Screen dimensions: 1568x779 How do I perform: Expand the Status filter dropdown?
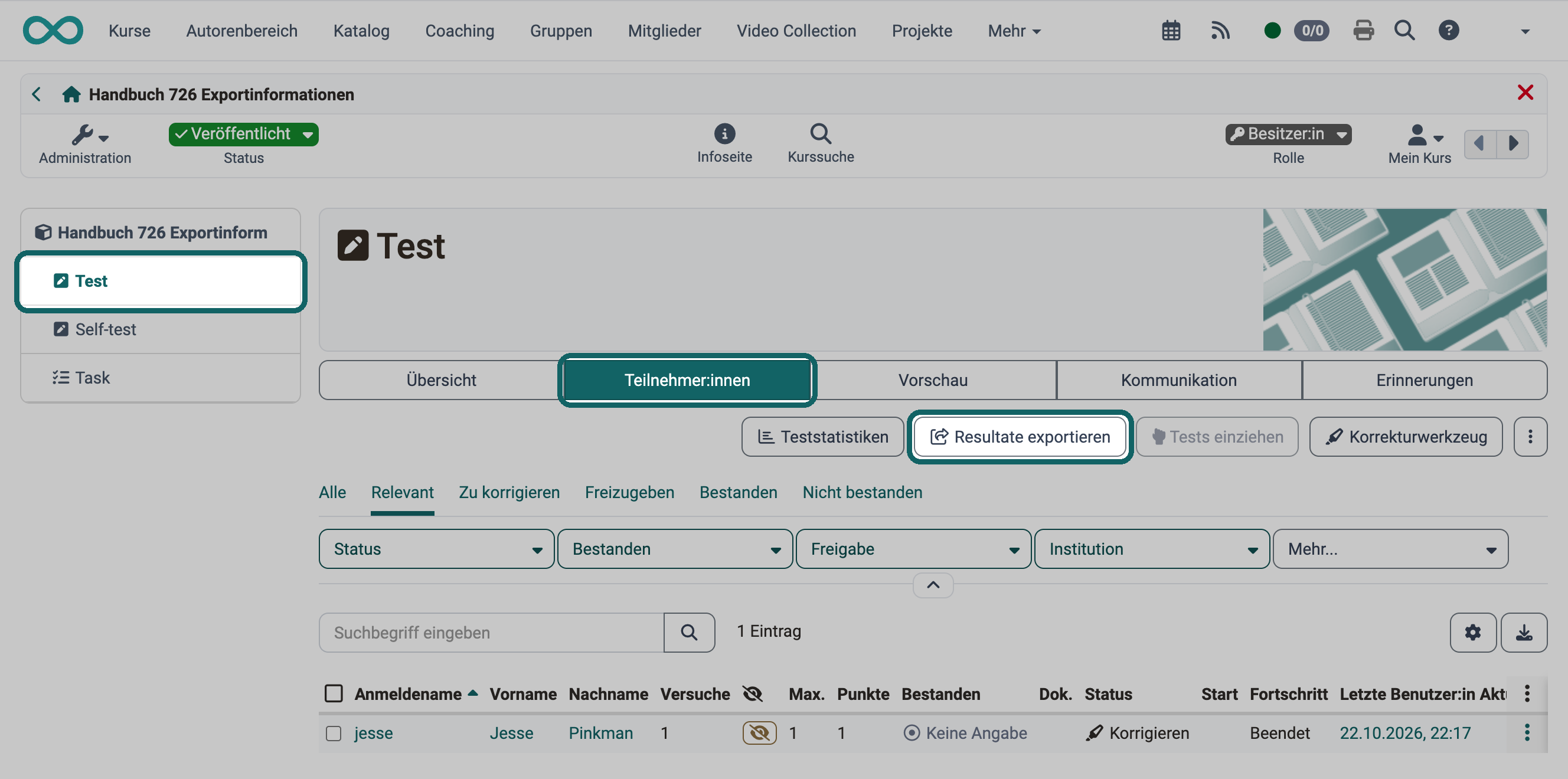(436, 549)
